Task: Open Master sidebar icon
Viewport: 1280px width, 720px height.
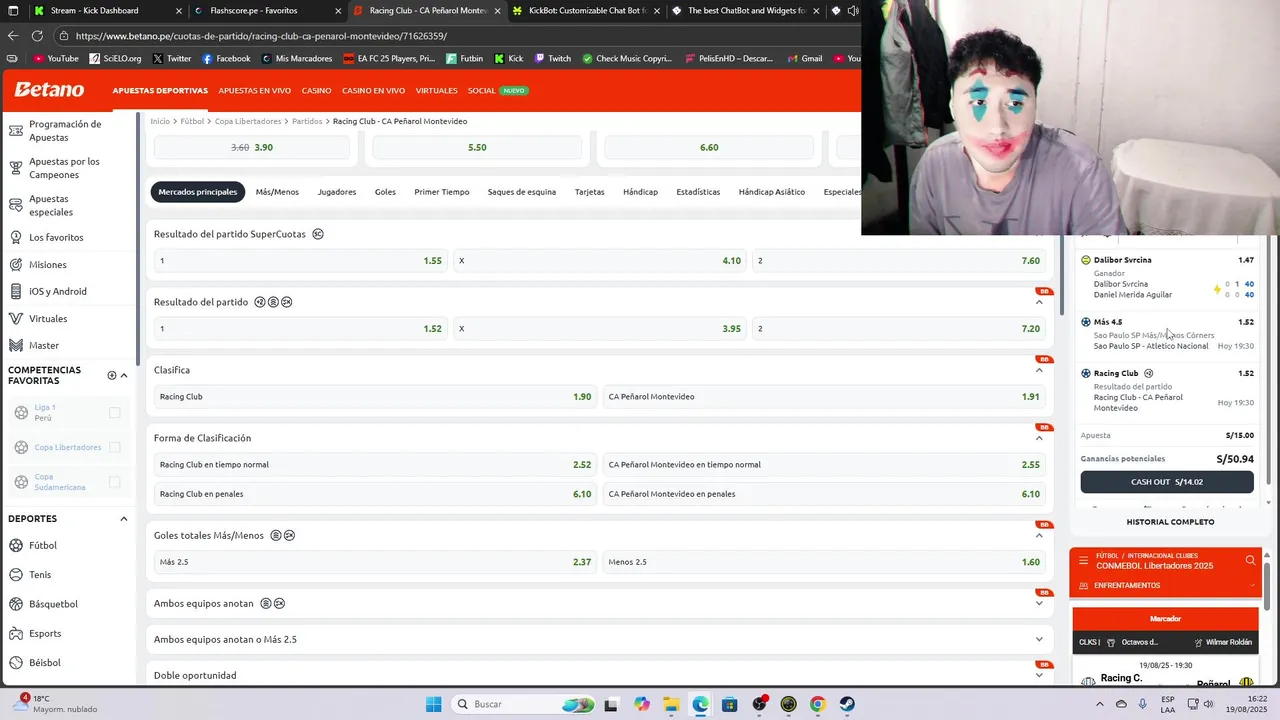Action: [16, 345]
